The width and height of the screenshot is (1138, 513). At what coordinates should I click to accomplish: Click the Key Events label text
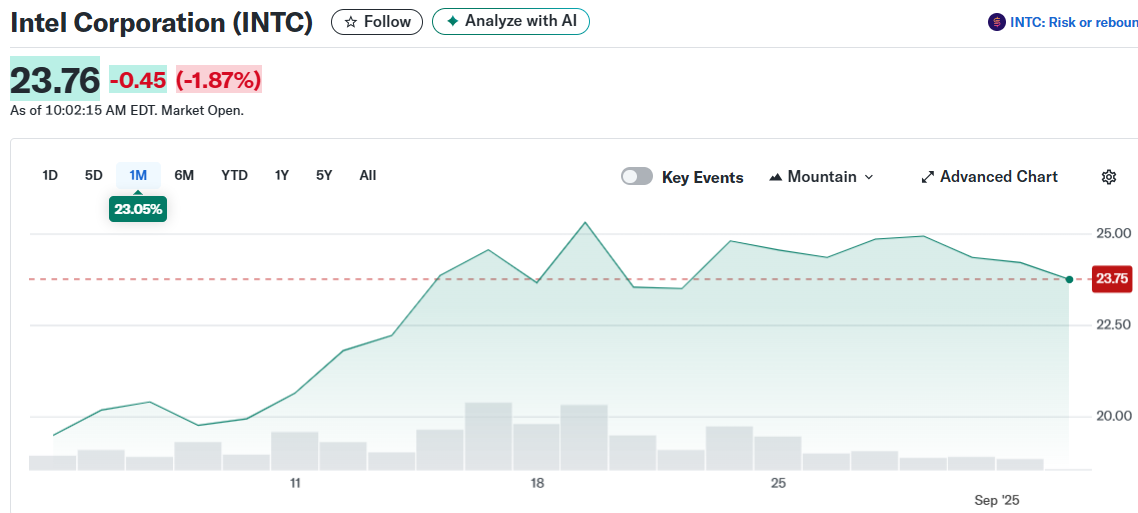point(703,177)
